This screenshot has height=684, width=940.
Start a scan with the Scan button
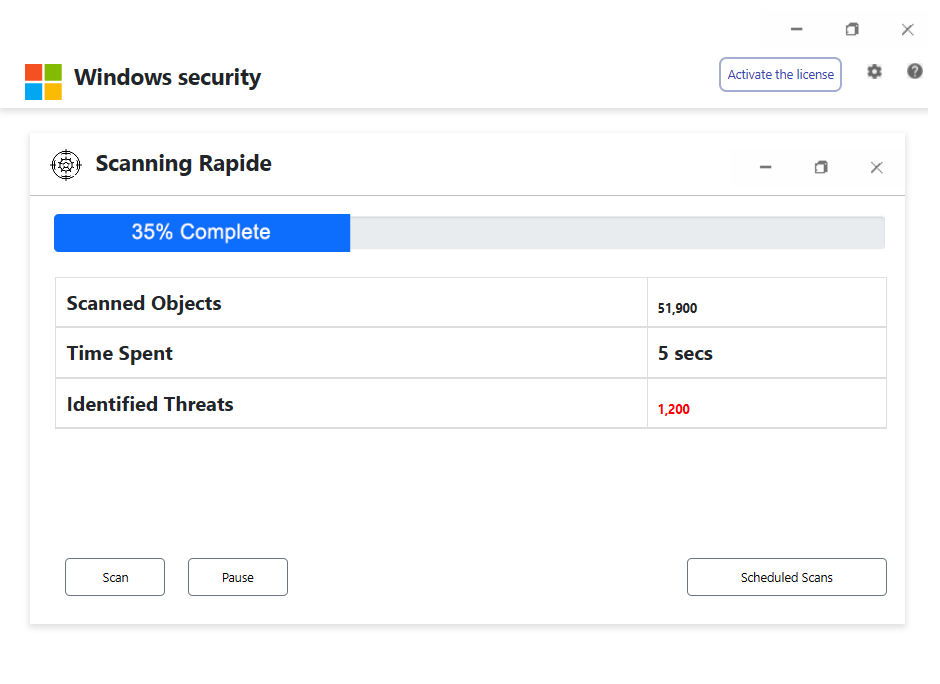[x=115, y=577]
